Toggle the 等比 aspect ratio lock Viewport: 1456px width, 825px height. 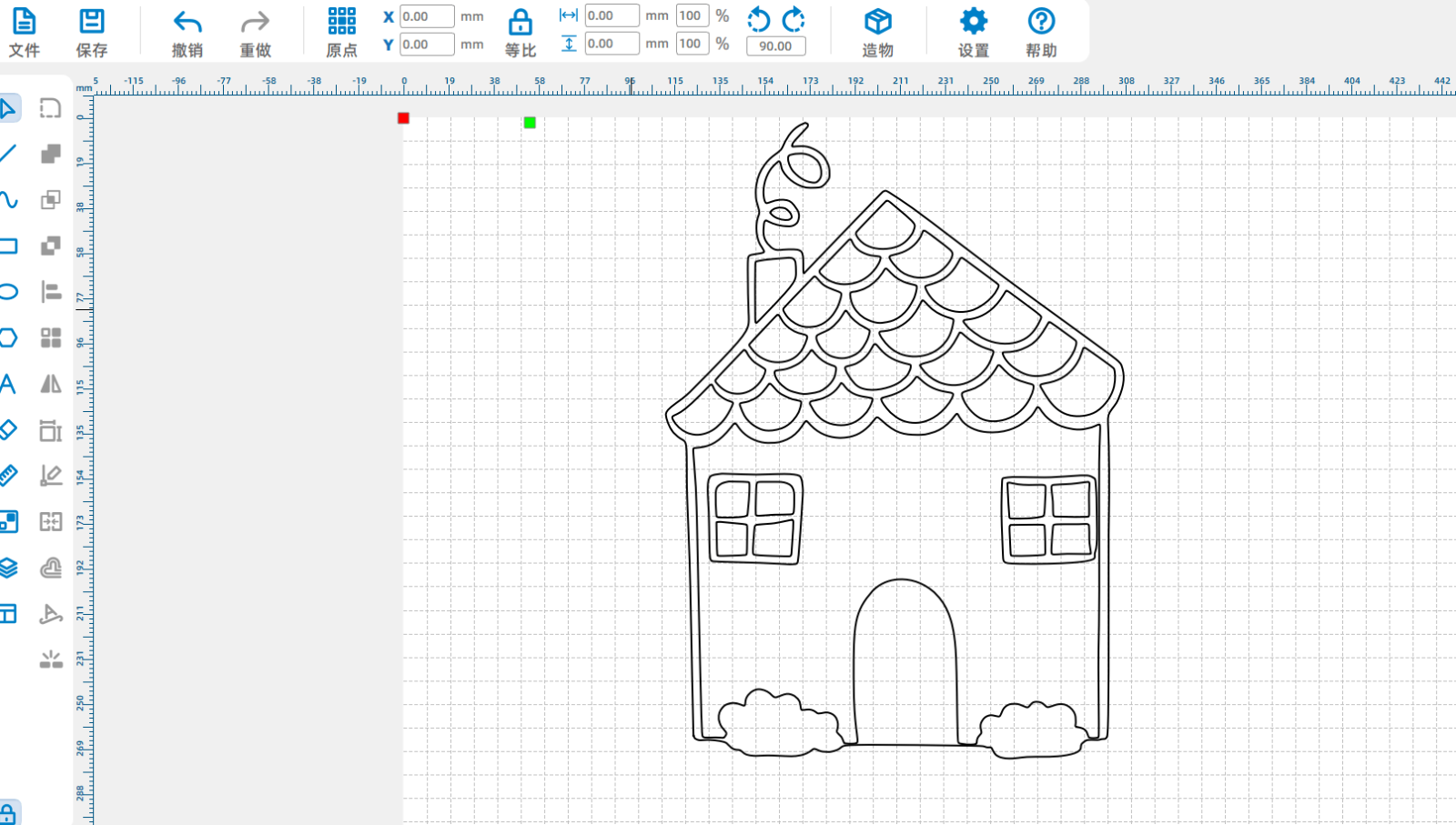(x=521, y=32)
